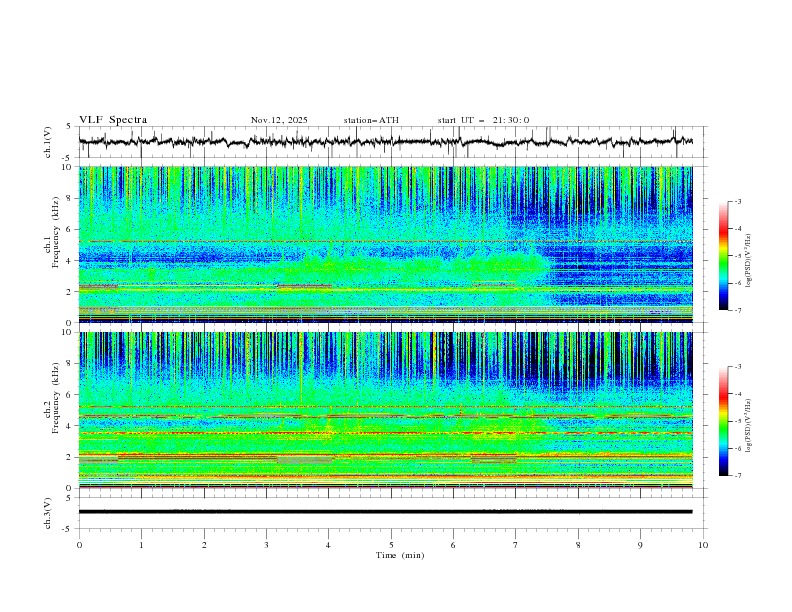Click time axis tick label "3"
This screenshot has width=792, height=612.
(266, 545)
